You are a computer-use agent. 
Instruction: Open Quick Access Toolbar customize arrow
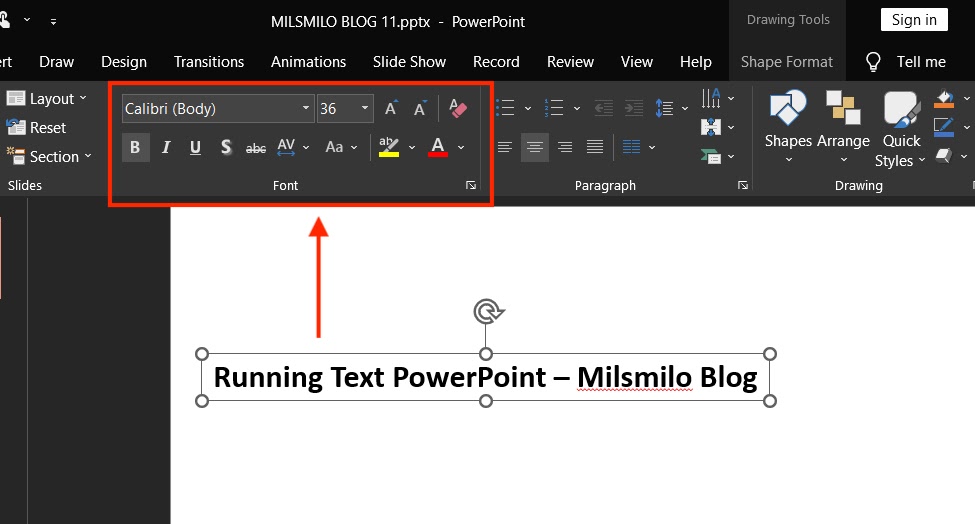click(x=53, y=21)
